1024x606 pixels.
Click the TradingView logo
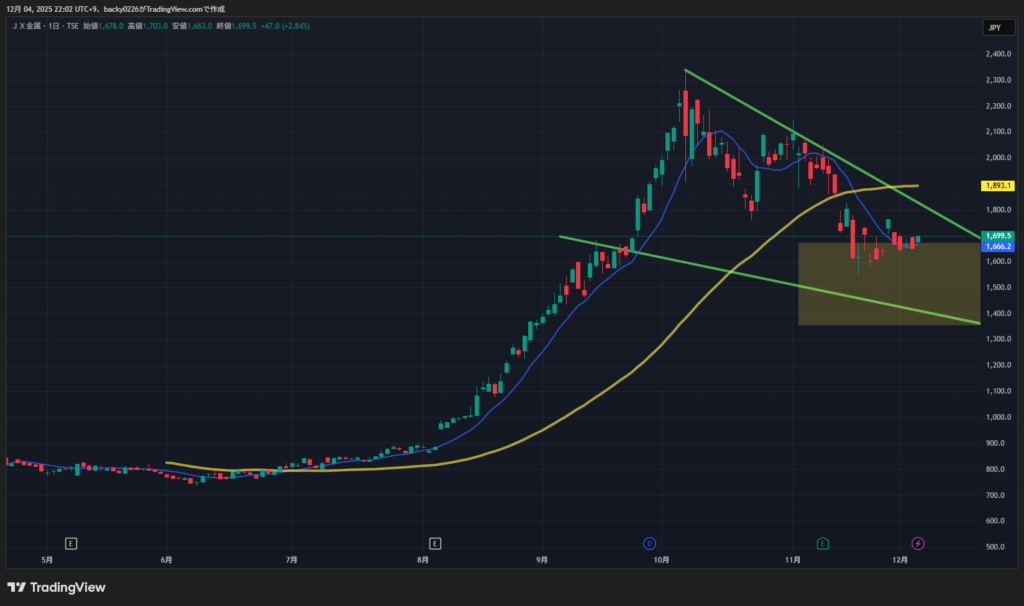(57, 587)
